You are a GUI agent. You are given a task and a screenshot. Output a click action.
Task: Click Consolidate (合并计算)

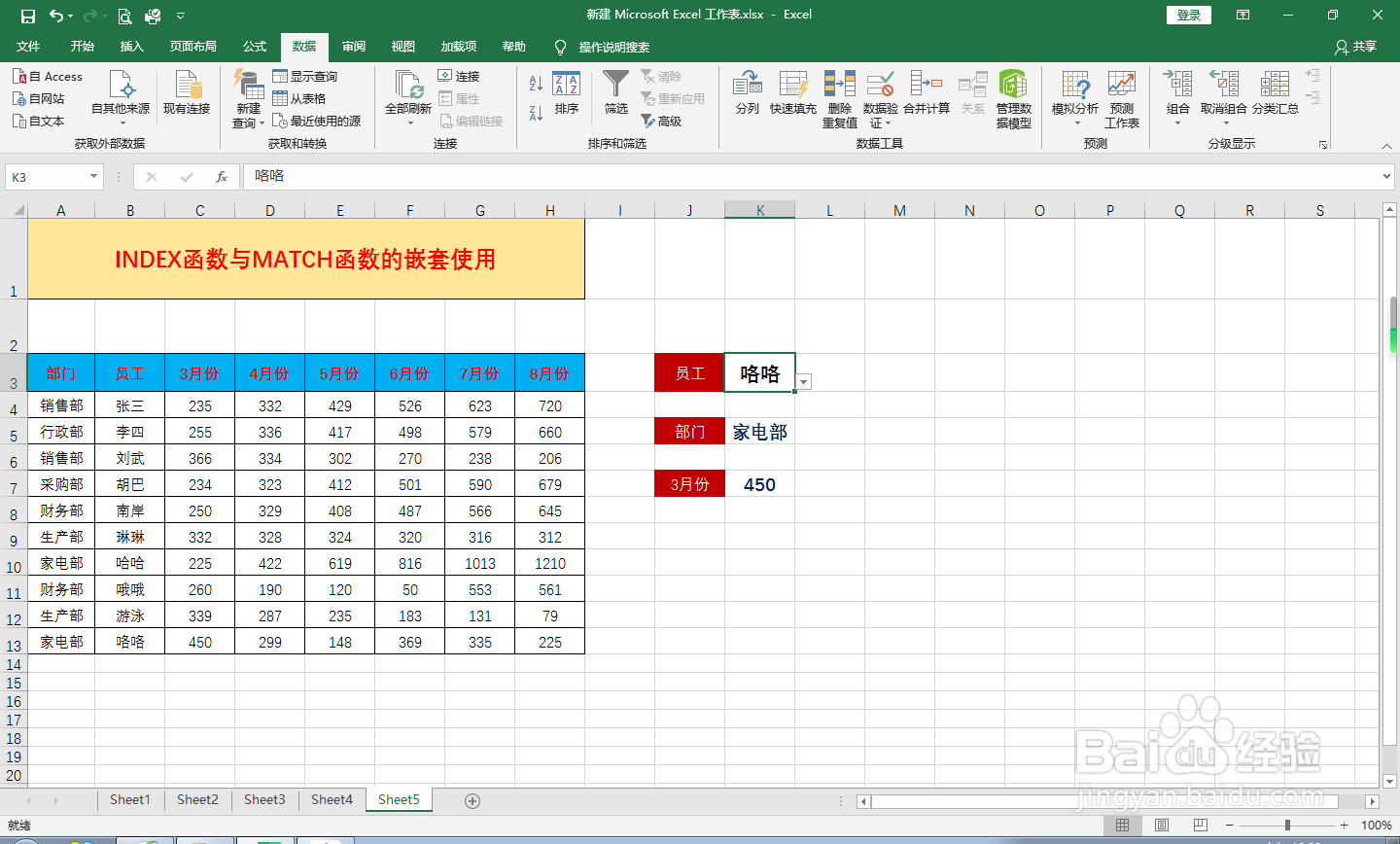(927, 93)
